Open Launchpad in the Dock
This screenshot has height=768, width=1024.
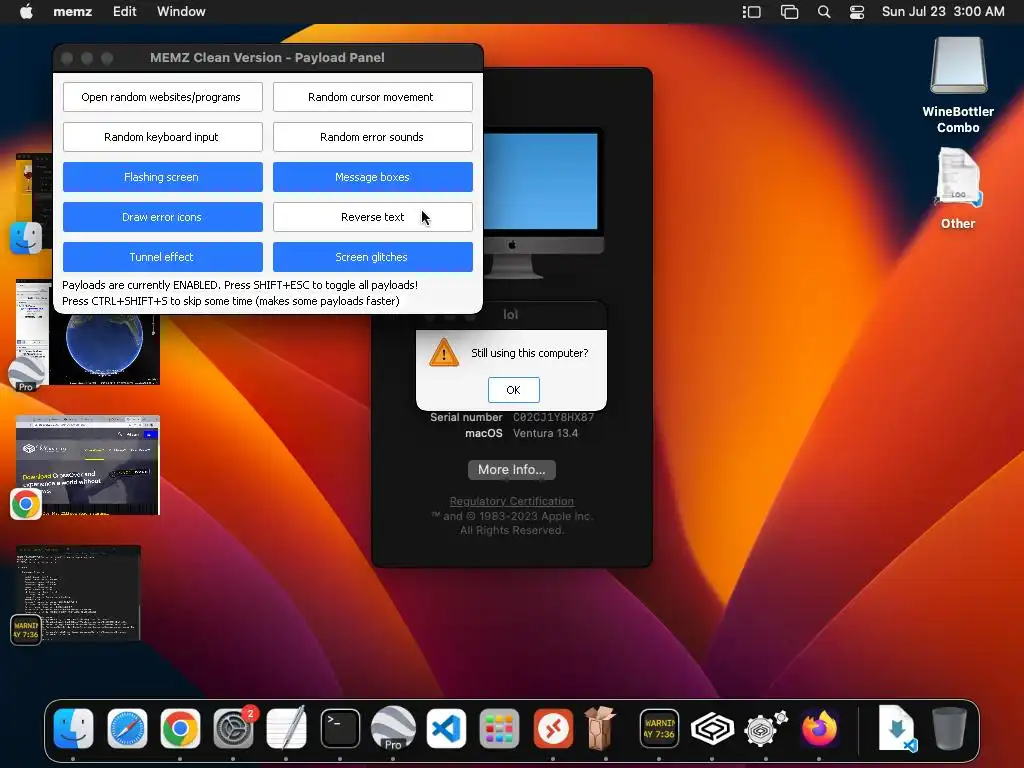(500, 728)
